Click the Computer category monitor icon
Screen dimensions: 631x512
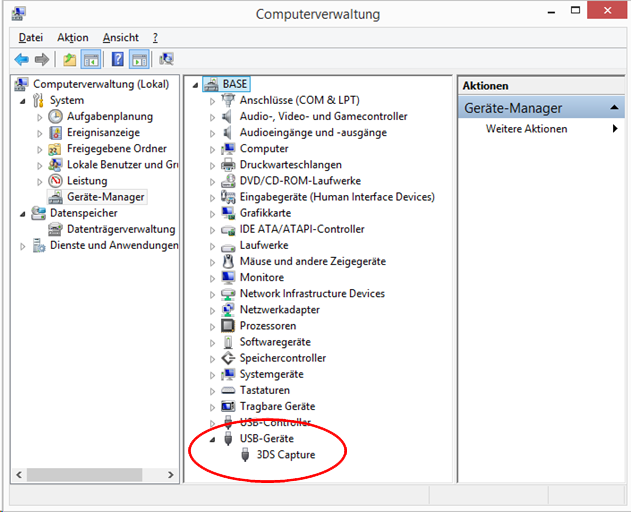[x=228, y=149]
